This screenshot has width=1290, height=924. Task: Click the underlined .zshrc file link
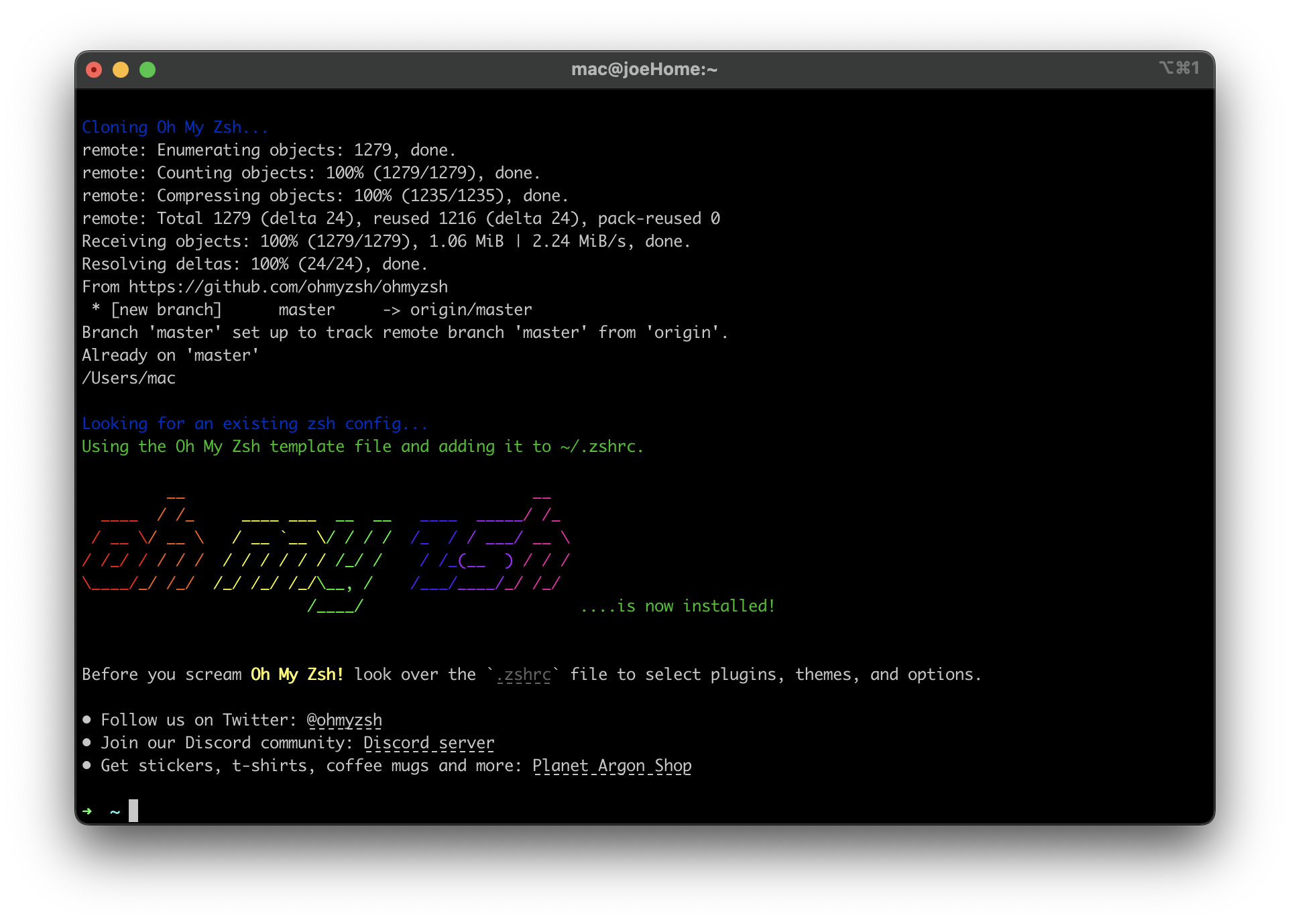click(x=524, y=675)
